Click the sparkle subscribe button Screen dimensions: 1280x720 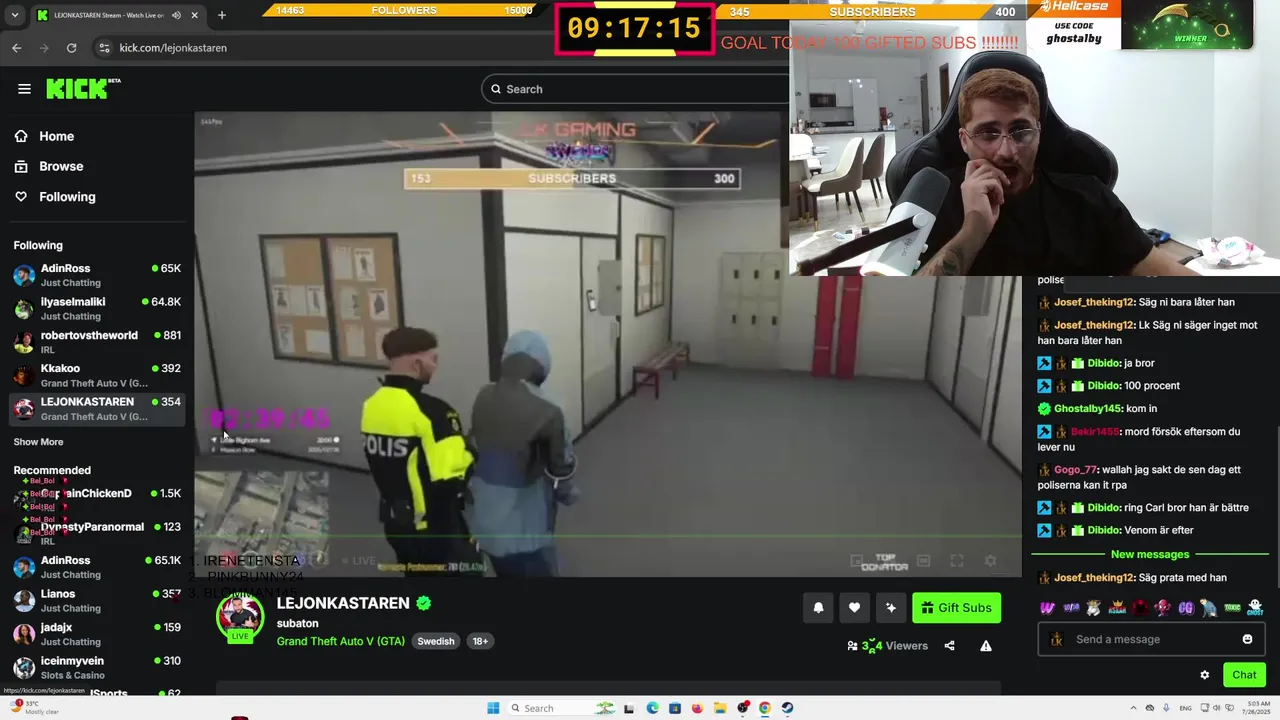(891, 607)
